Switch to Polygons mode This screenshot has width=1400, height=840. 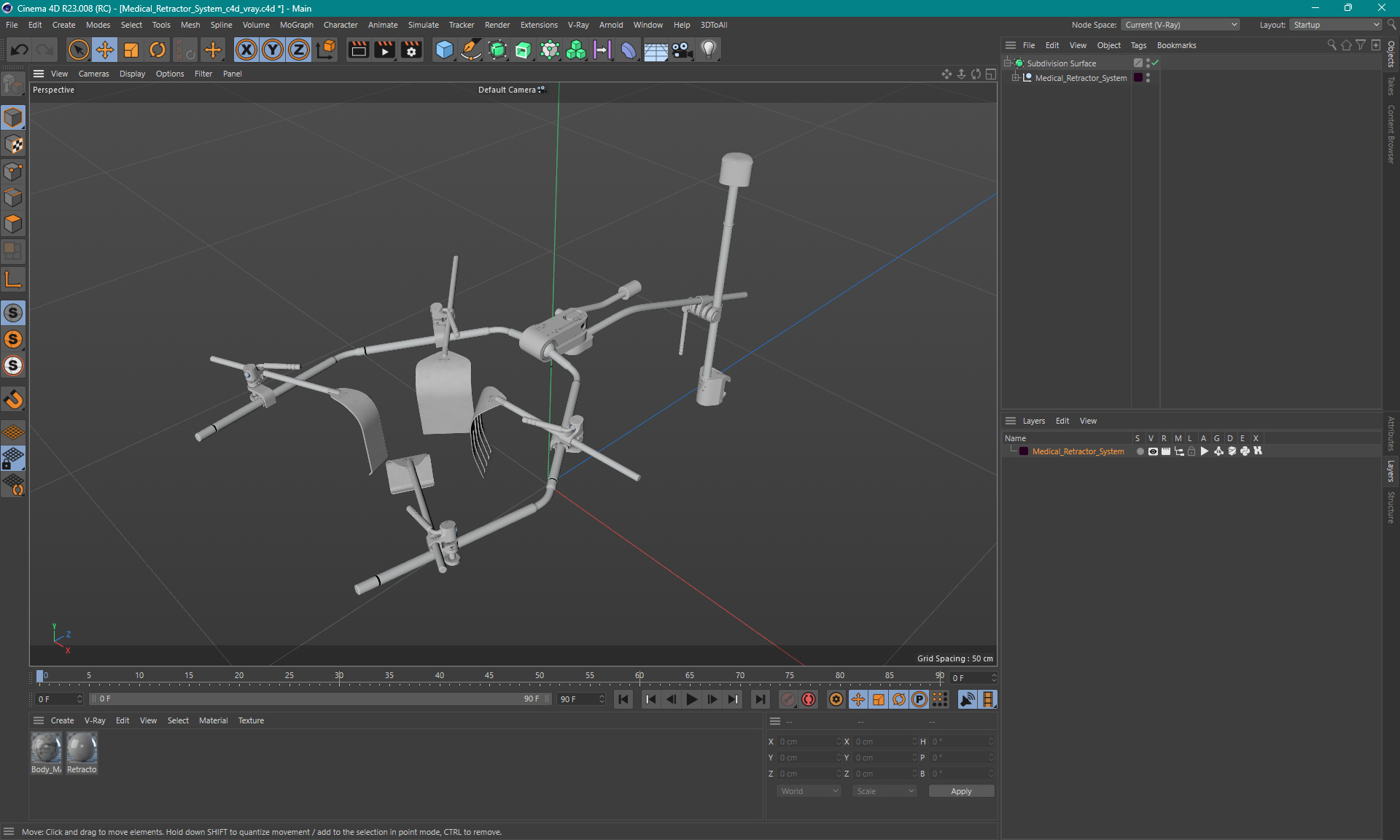pyautogui.click(x=13, y=224)
